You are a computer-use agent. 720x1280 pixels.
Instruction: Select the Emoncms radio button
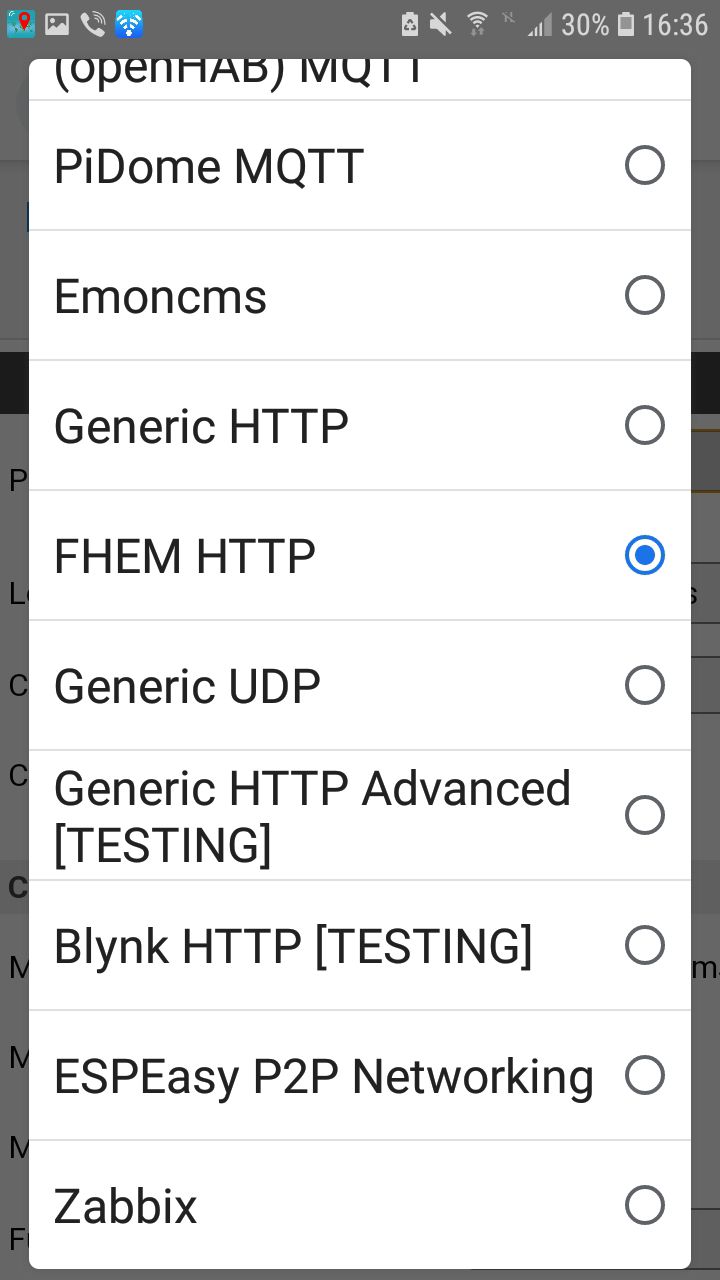tap(644, 295)
